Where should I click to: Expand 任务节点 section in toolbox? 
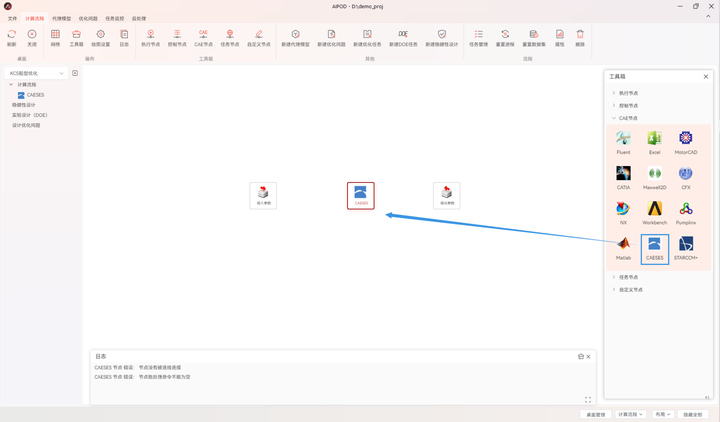(x=614, y=277)
